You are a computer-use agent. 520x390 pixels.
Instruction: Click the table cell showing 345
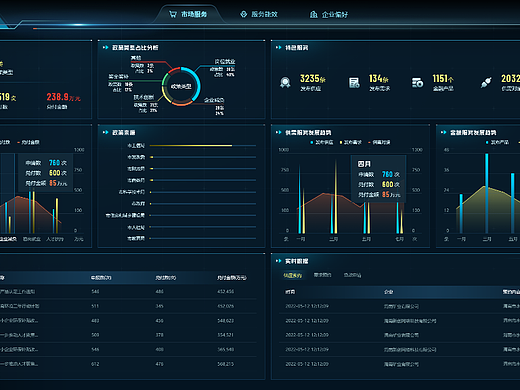pos(159,306)
